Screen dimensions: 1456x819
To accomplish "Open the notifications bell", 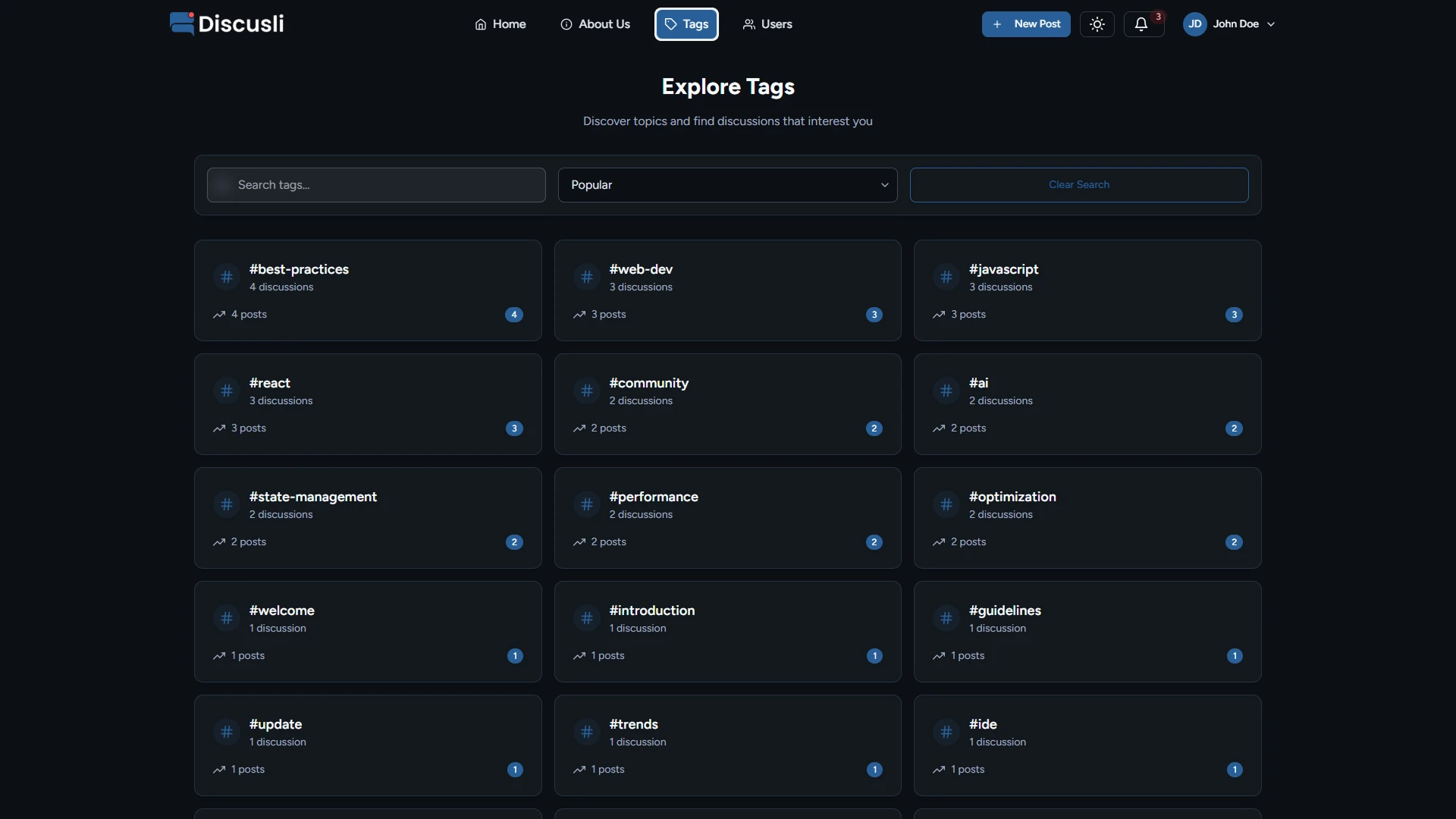I will tap(1141, 24).
